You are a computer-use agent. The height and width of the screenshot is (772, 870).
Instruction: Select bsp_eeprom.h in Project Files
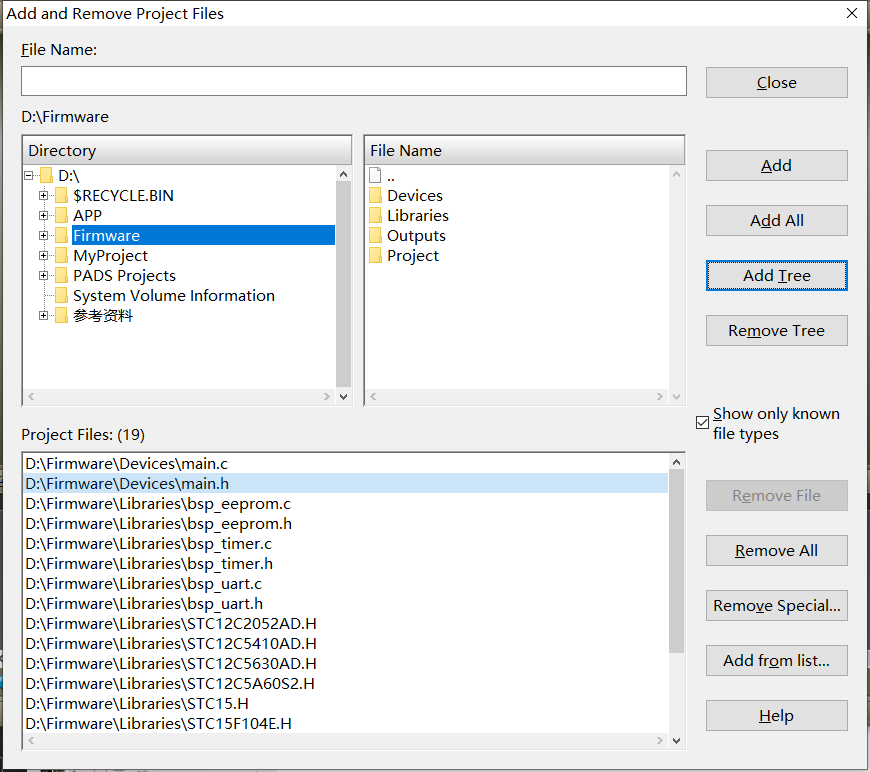coord(346,523)
